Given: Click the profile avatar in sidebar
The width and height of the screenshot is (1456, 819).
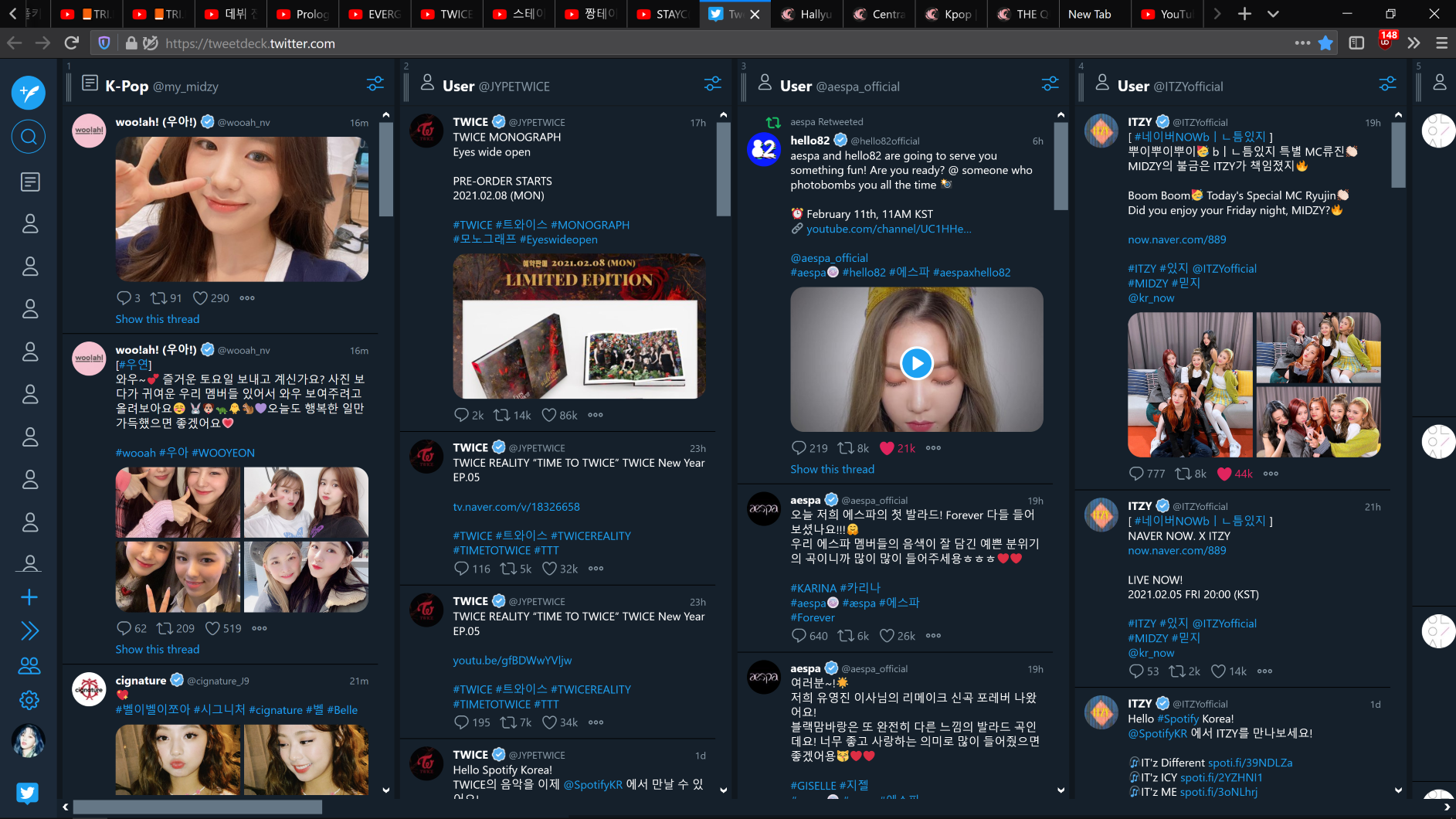Looking at the screenshot, I should pos(29,740).
